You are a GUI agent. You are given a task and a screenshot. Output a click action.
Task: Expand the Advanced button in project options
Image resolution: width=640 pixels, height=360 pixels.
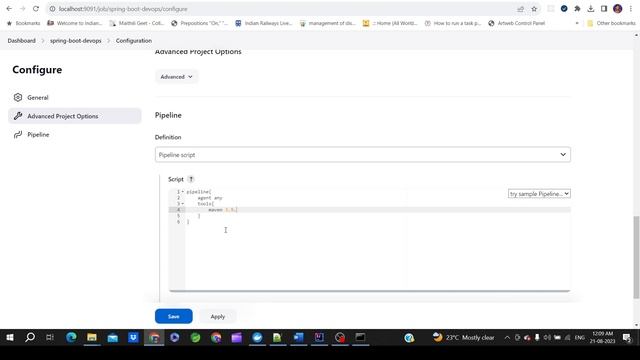click(x=176, y=77)
